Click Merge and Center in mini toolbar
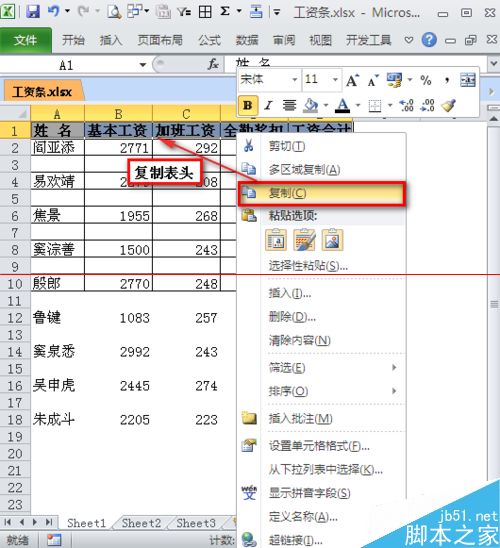Image resolution: width=500 pixels, height=548 pixels. [468, 80]
